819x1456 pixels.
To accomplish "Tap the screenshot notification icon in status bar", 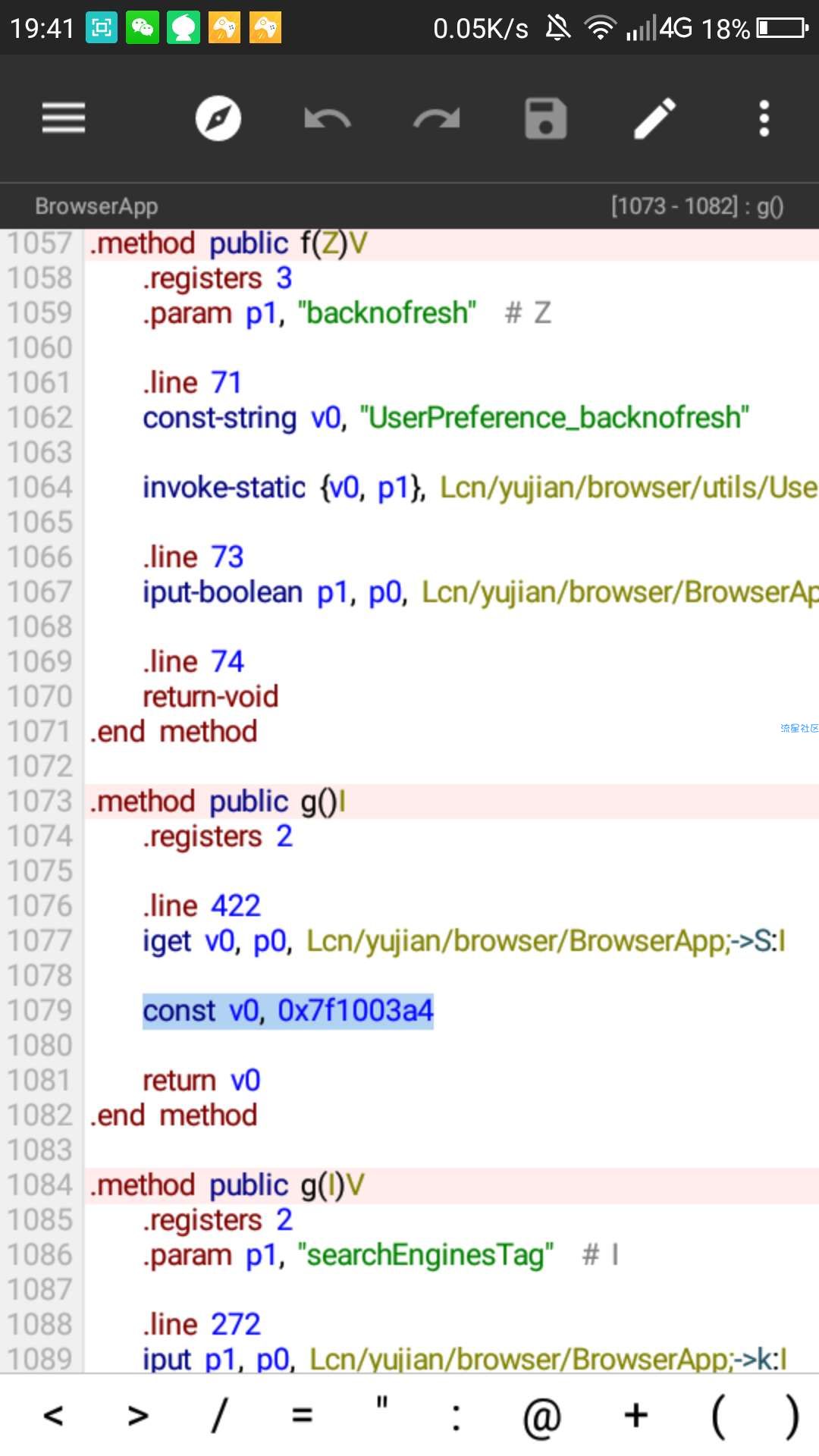I will pyautogui.click(x=102, y=28).
